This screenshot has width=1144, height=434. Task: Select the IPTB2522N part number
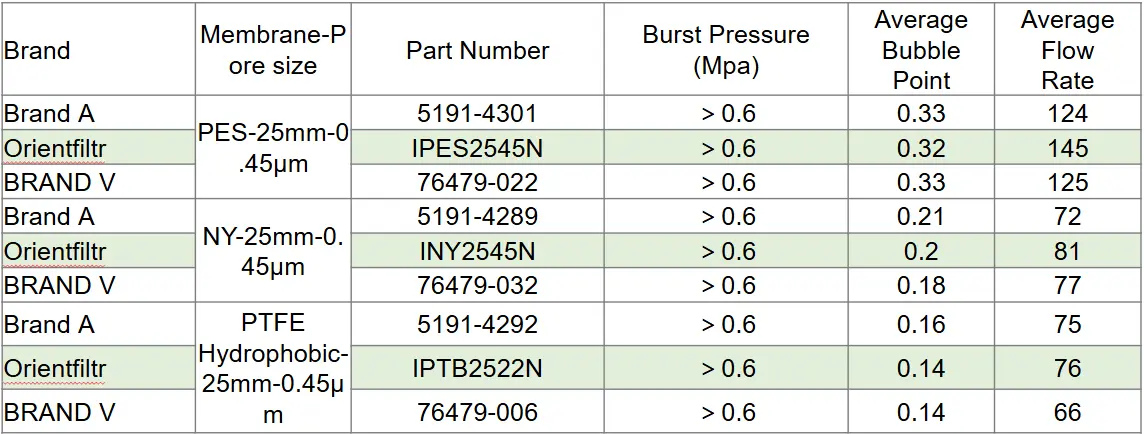click(x=477, y=369)
